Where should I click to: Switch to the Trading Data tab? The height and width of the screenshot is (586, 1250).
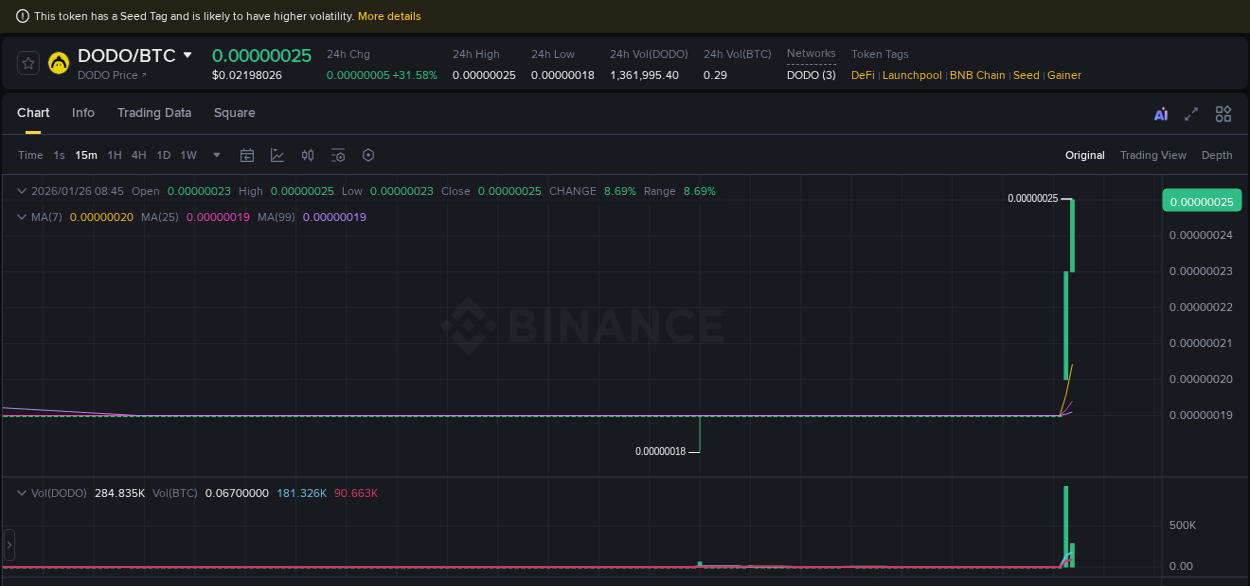[154, 113]
